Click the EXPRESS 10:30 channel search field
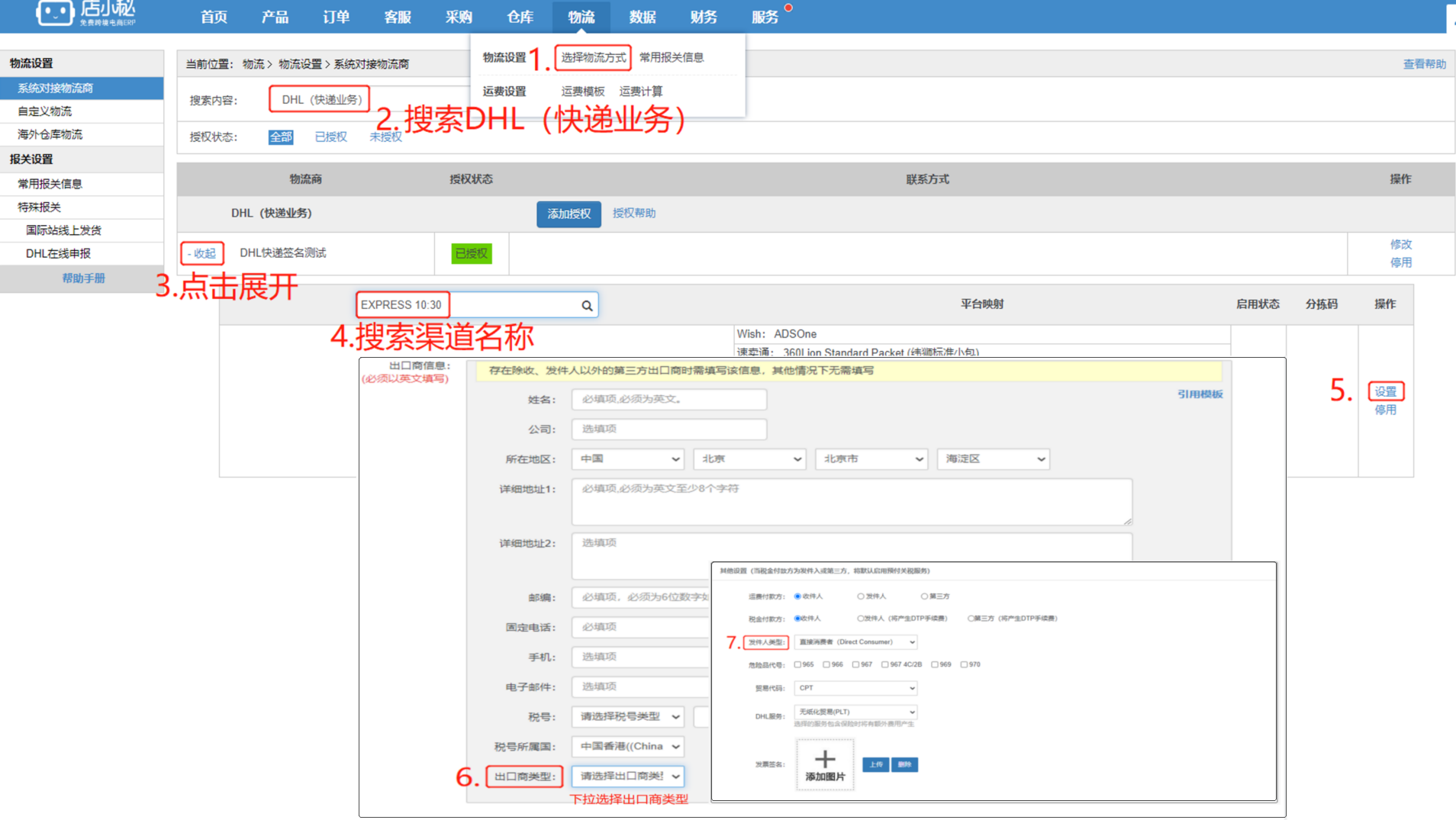1456x820 pixels. 476,305
